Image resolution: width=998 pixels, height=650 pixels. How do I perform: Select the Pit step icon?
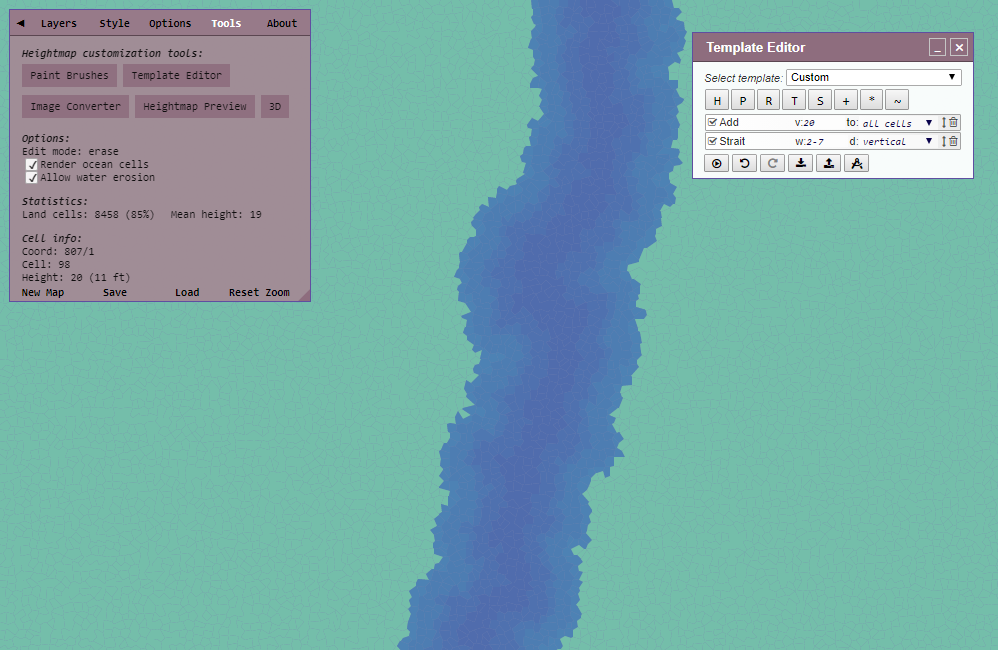click(742, 99)
